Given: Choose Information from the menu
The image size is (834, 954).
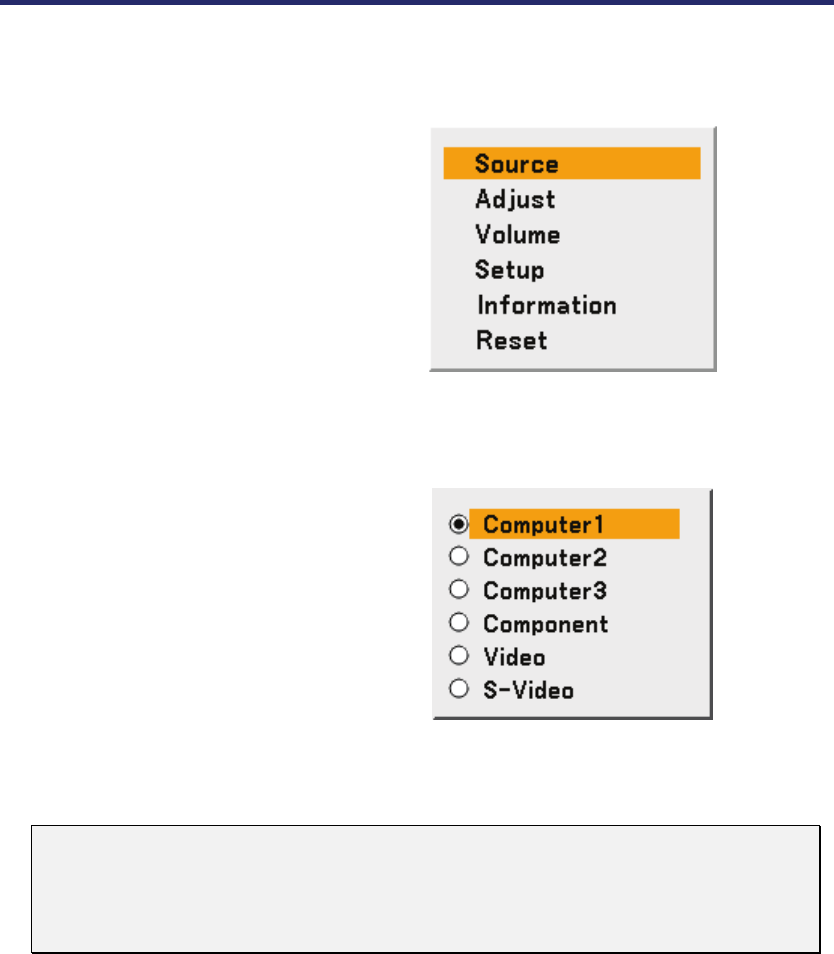Looking at the screenshot, I should pos(546,305).
